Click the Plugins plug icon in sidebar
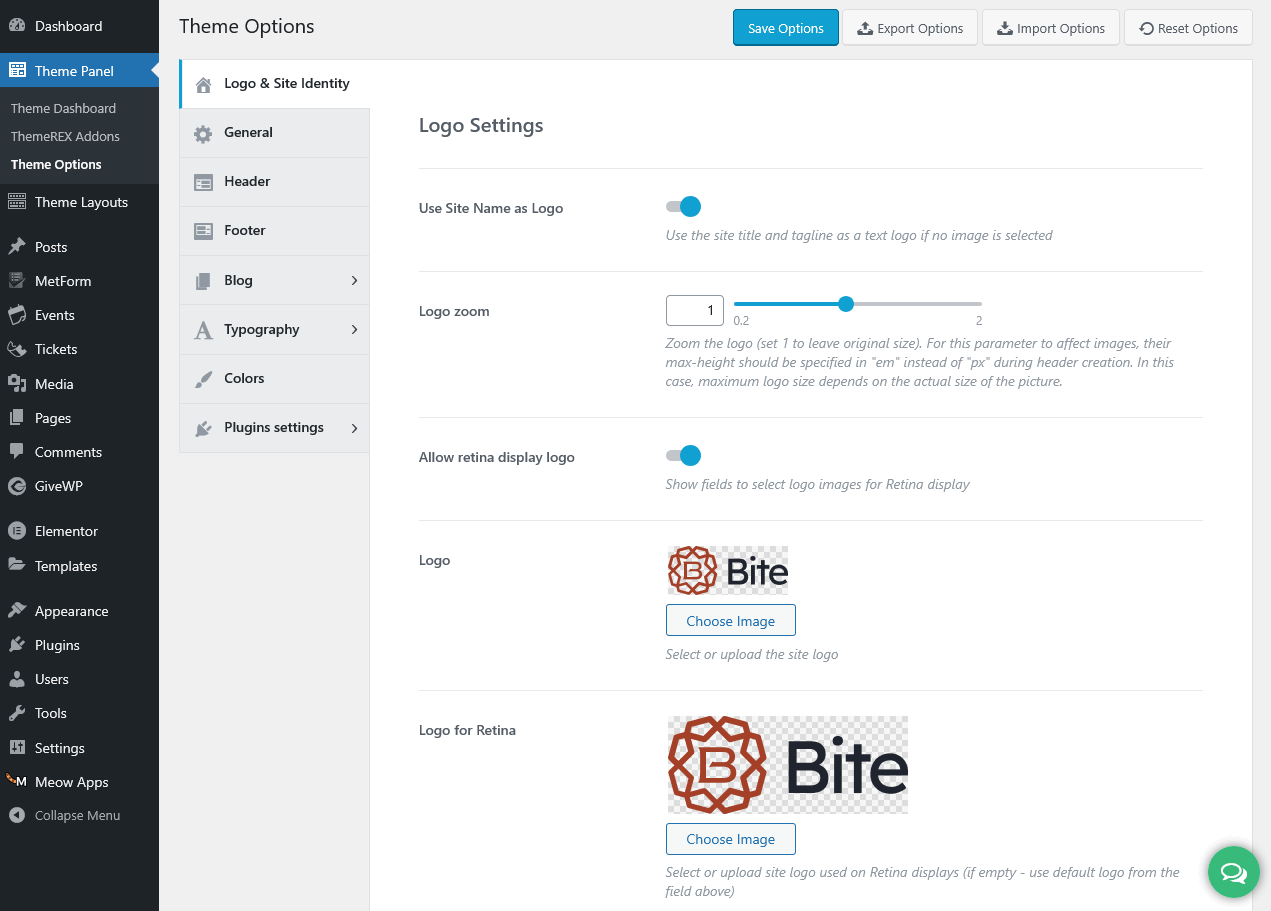 click(17, 645)
